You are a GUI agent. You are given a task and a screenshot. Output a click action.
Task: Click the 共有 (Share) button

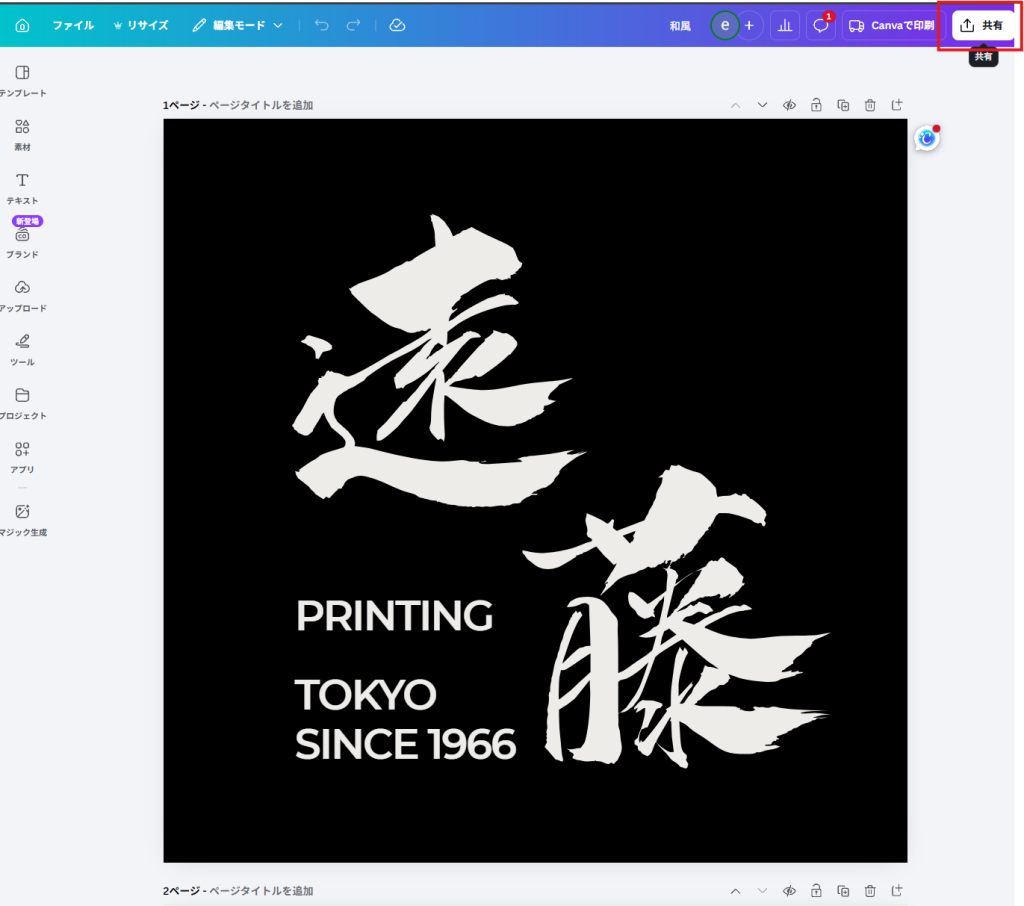tap(982, 26)
